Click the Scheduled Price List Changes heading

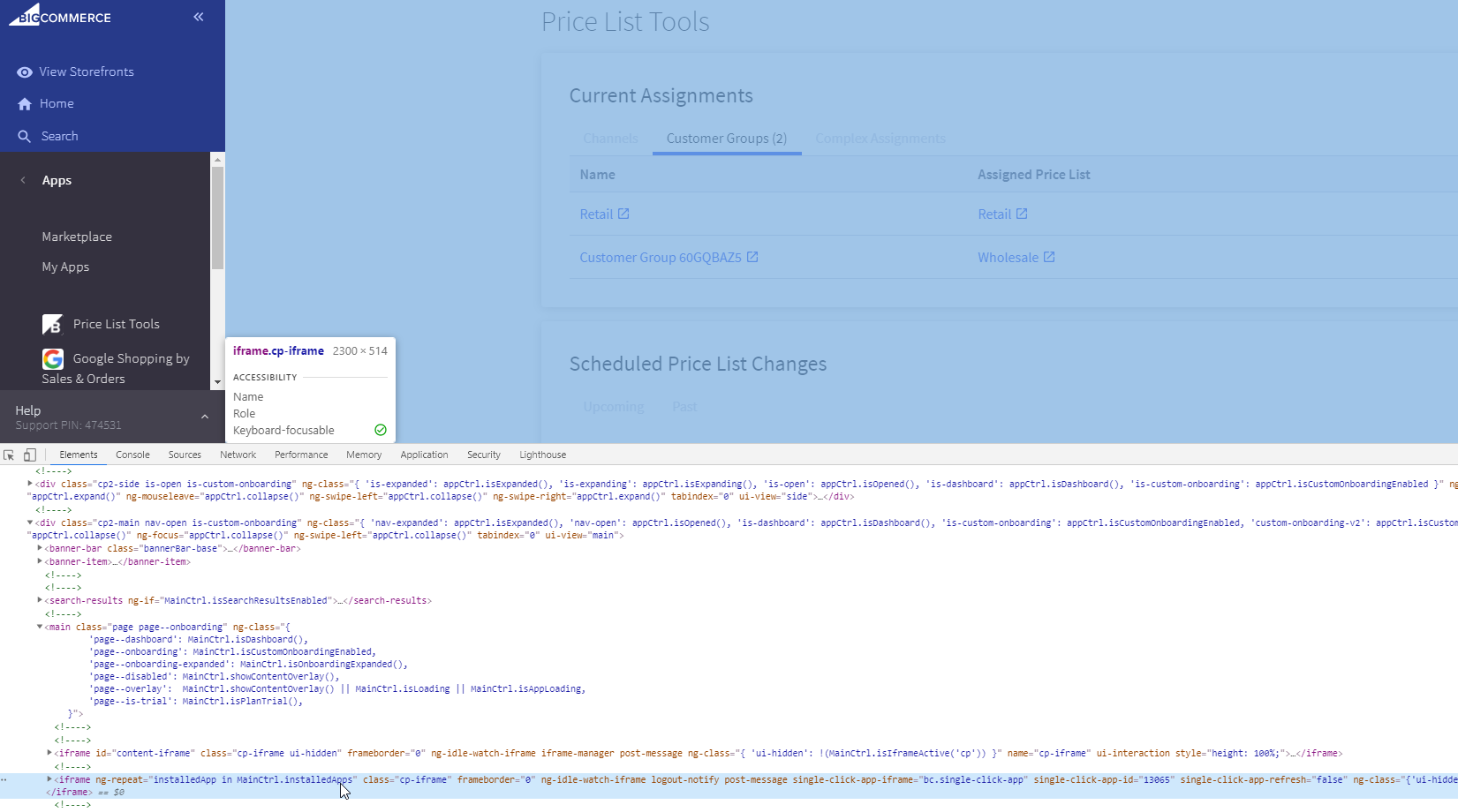tap(698, 364)
